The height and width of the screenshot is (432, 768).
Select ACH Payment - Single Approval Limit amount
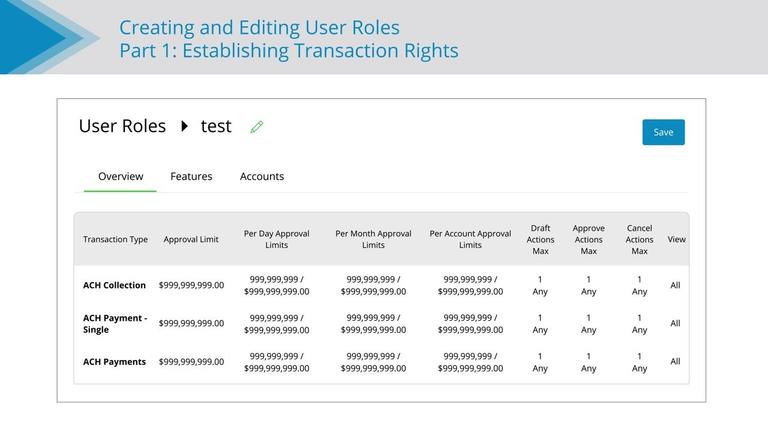click(191, 323)
